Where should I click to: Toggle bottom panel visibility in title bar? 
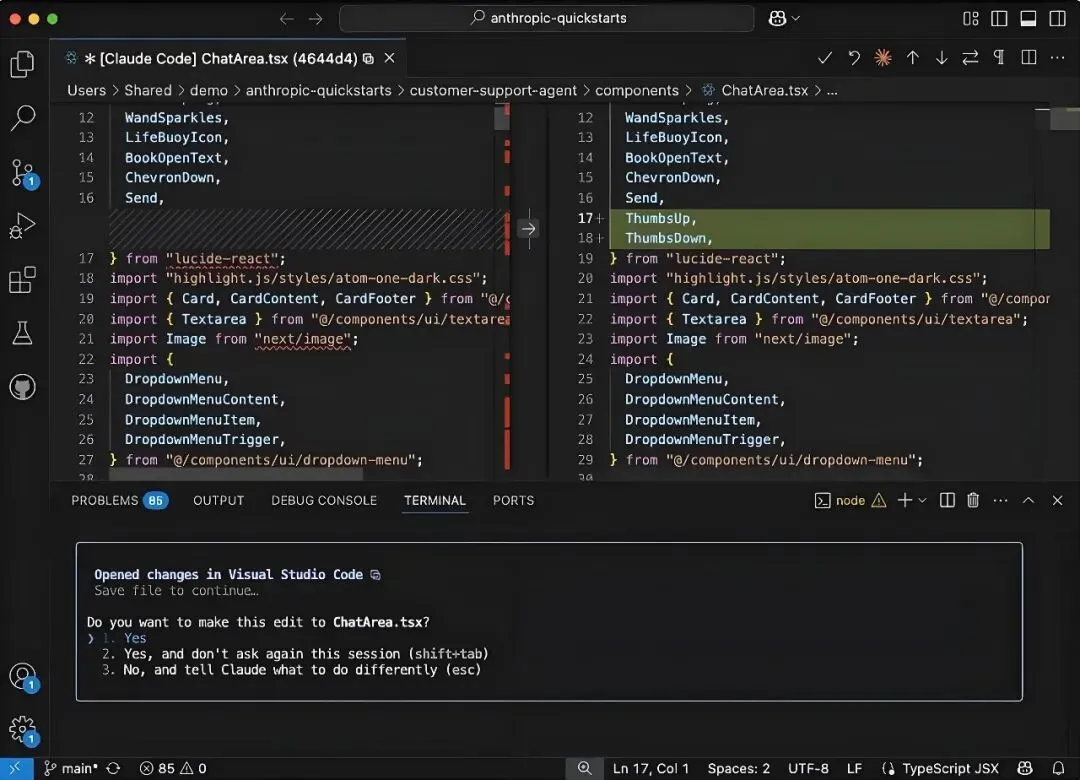(1028, 19)
